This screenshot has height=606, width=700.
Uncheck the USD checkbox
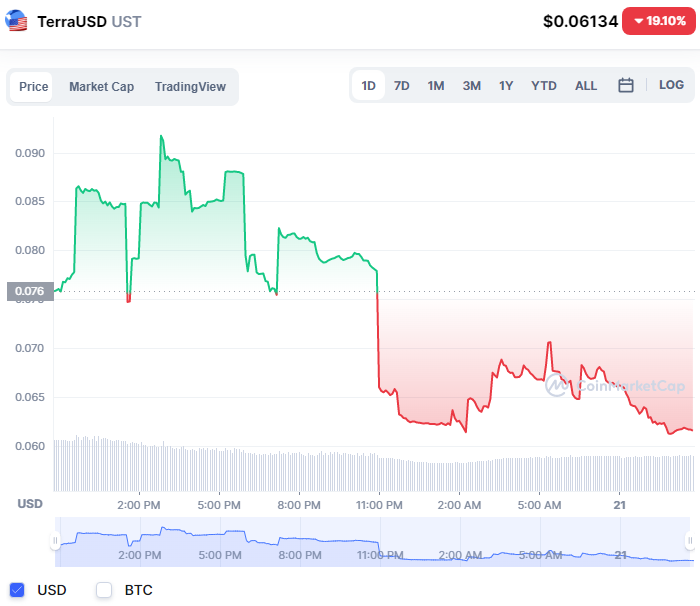pyautogui.click(x=17, y=590)
